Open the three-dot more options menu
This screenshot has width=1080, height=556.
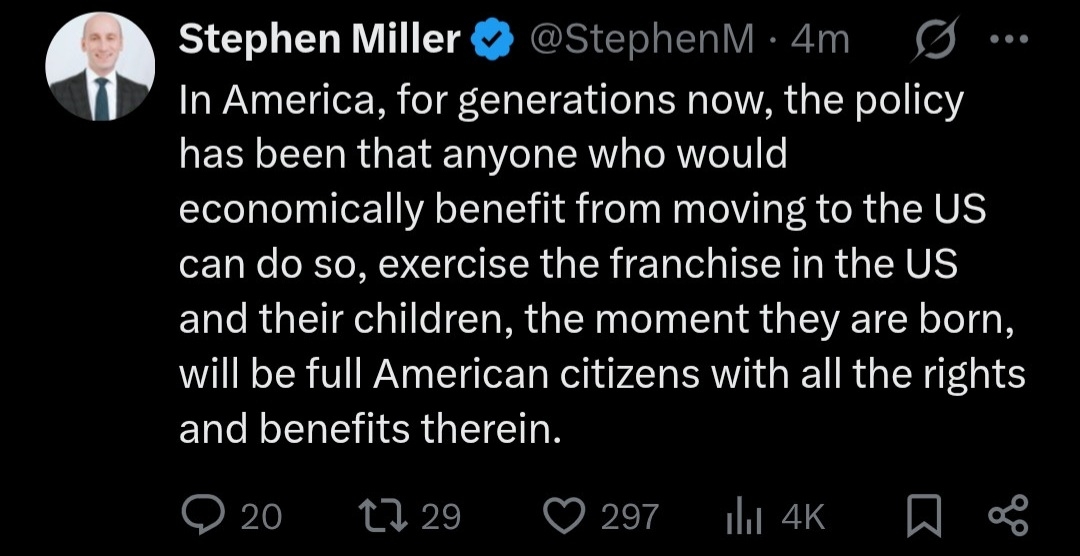[1018, 41]
